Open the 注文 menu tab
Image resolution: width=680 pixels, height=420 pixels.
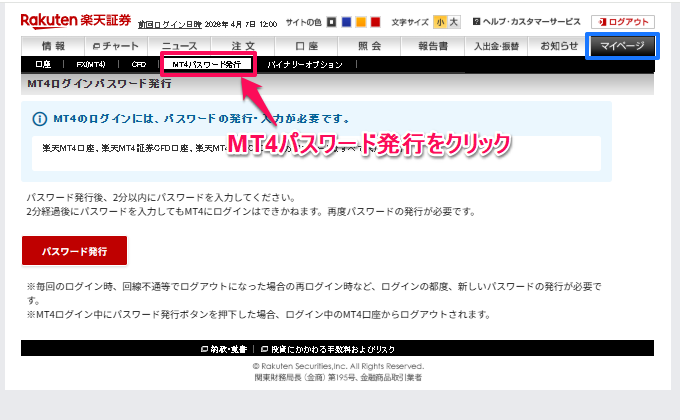coord(242,46)
